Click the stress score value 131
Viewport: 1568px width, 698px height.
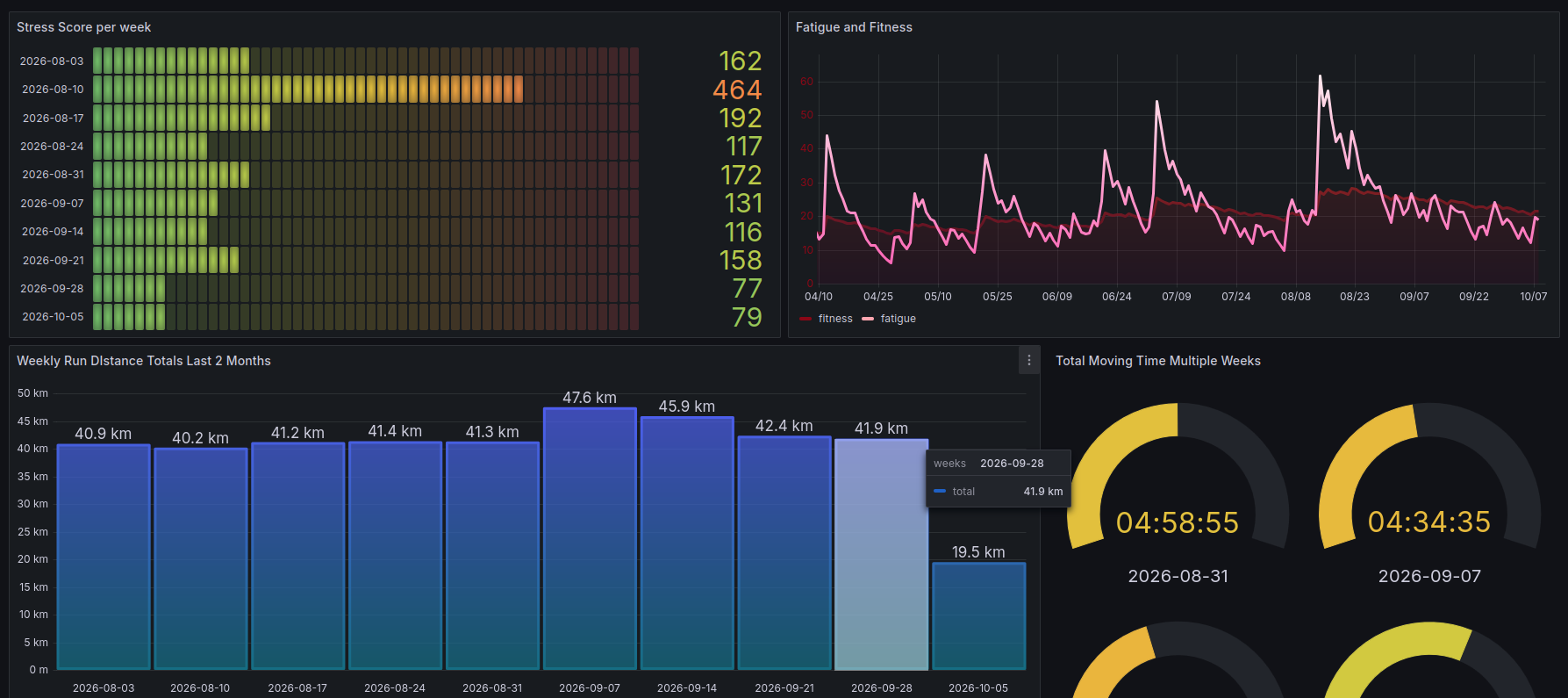pos(742,203)
